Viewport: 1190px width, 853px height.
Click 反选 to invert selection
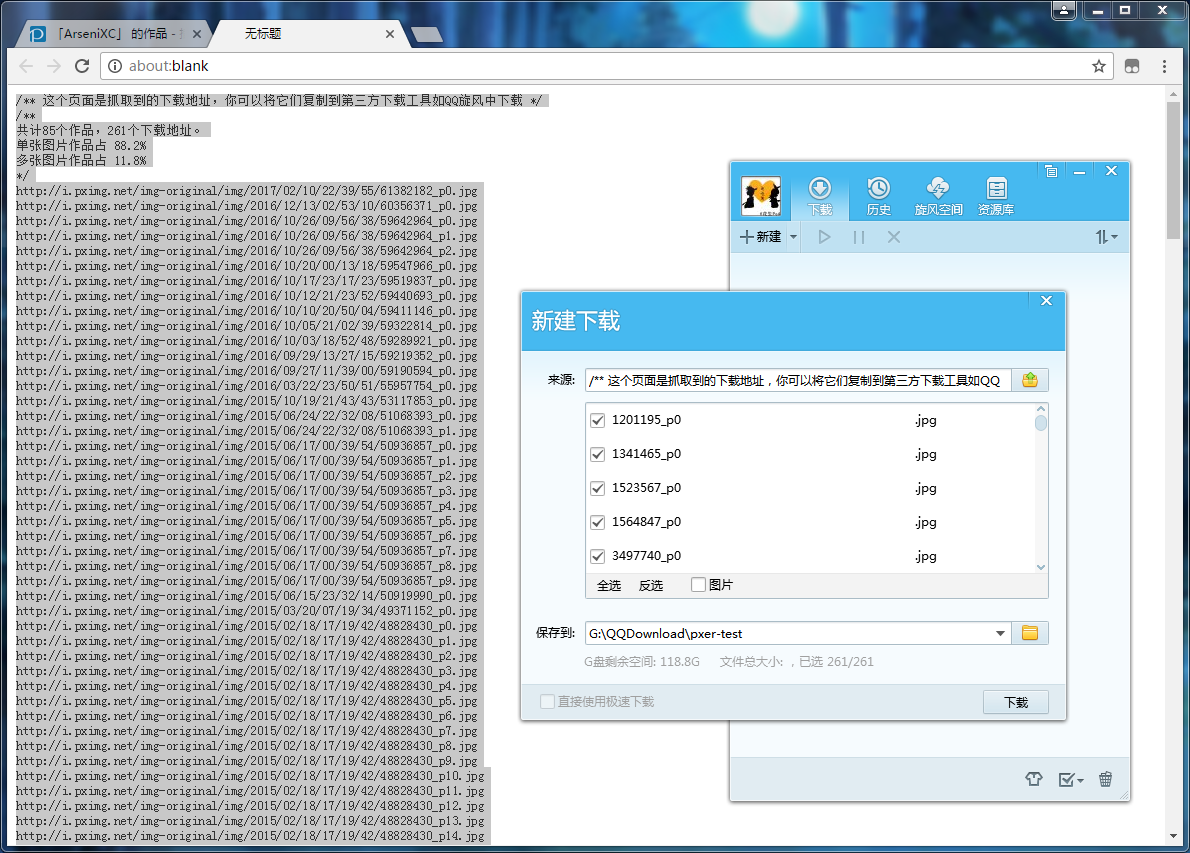pyautogui.click(x=650, y=585)
